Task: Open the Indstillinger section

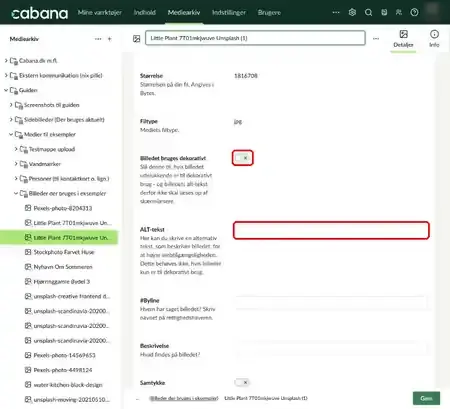Action: 229,13
